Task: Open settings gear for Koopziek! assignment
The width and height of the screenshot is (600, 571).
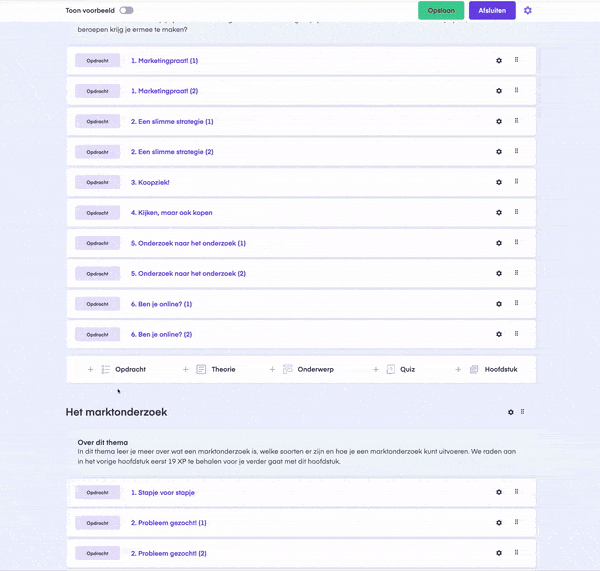Action: 499,182
